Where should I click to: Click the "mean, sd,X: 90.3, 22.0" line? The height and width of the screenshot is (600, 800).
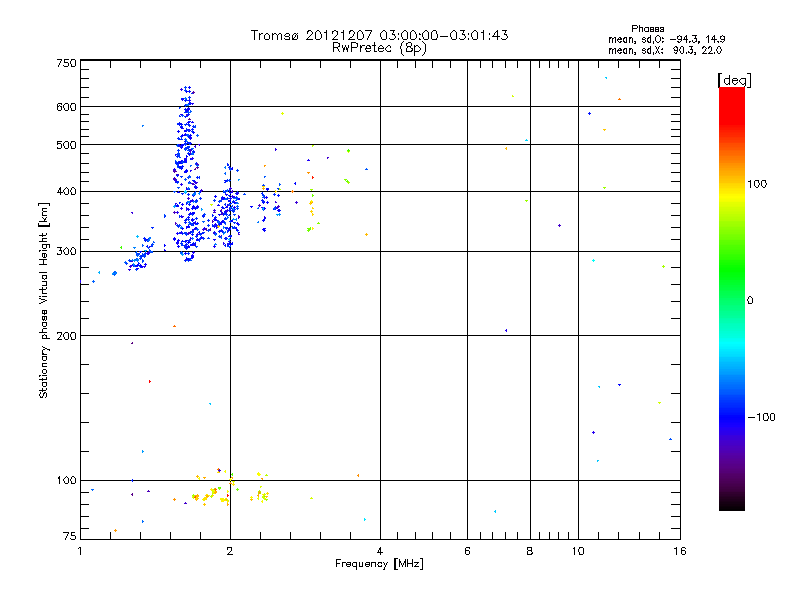tap(665, 50)
